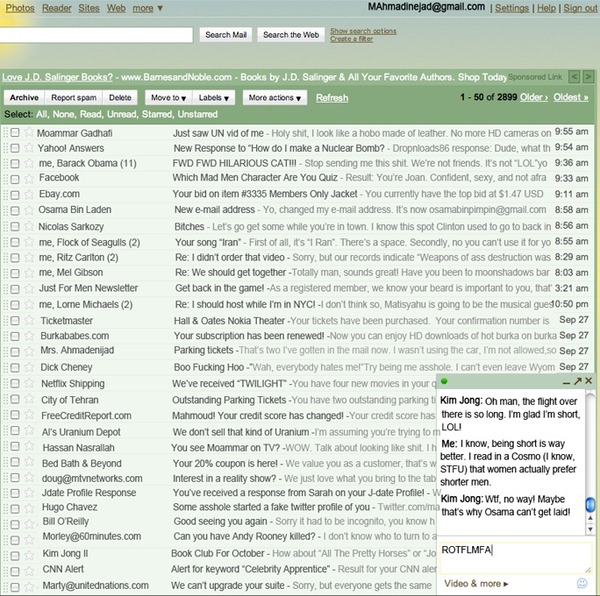600x596 pixels.
Task: Star the Facebook quiz email
Action: (x=29, y=178)
